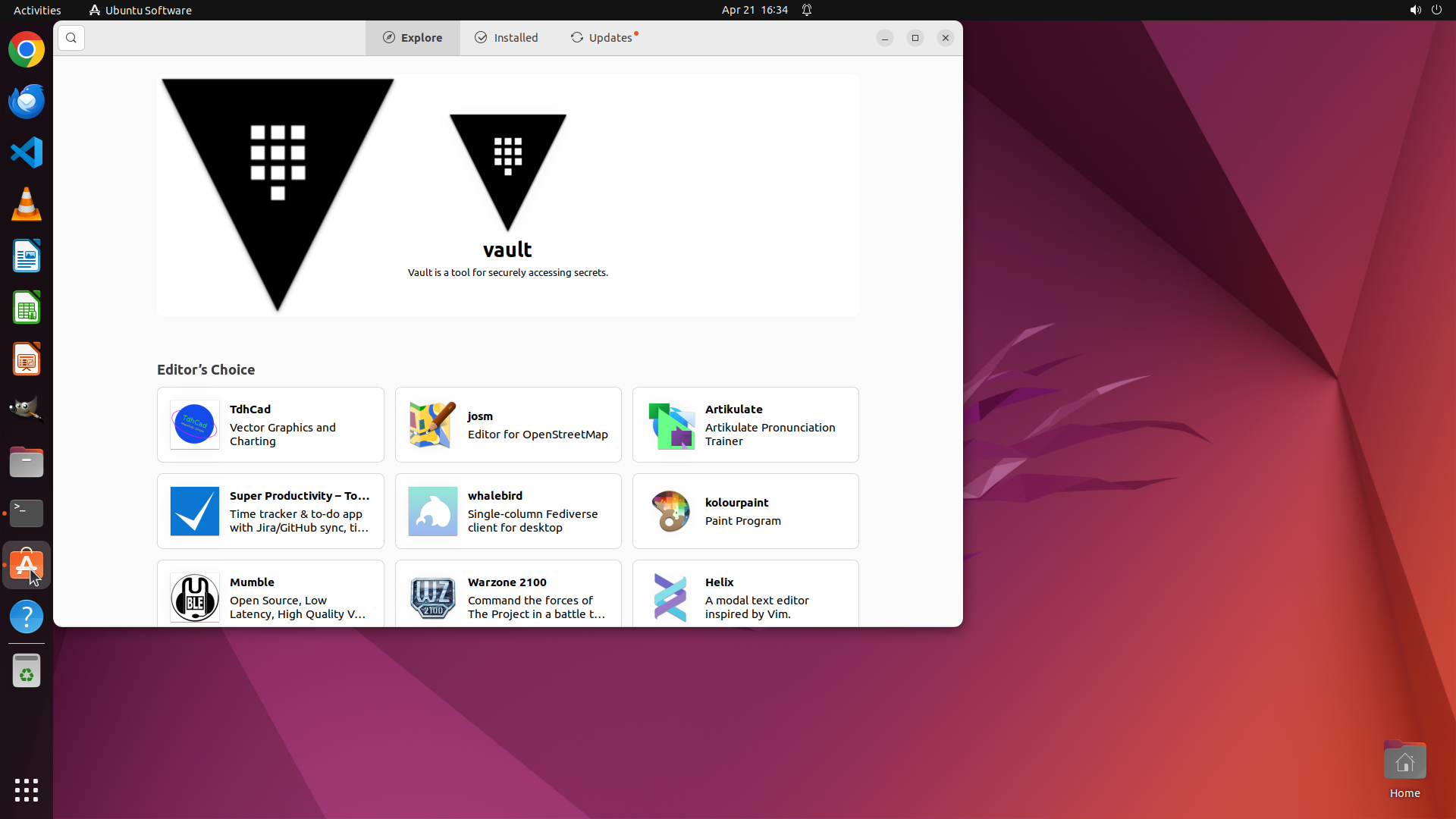Launch Visual Studio Code from dock
1456x819 pixels.
pyautogui.click(x=27, y=152)
